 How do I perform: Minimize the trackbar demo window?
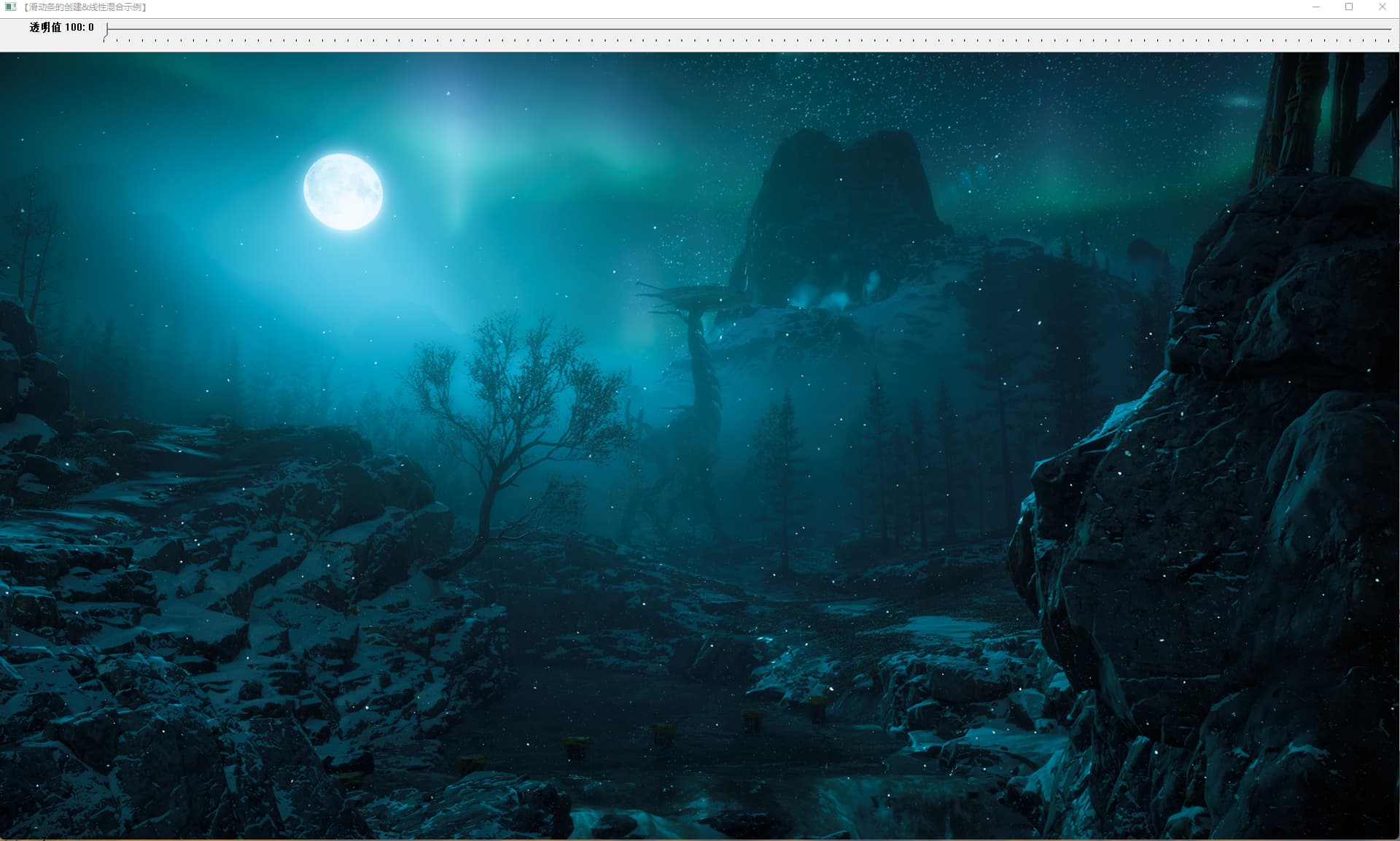pos(1316,7)
